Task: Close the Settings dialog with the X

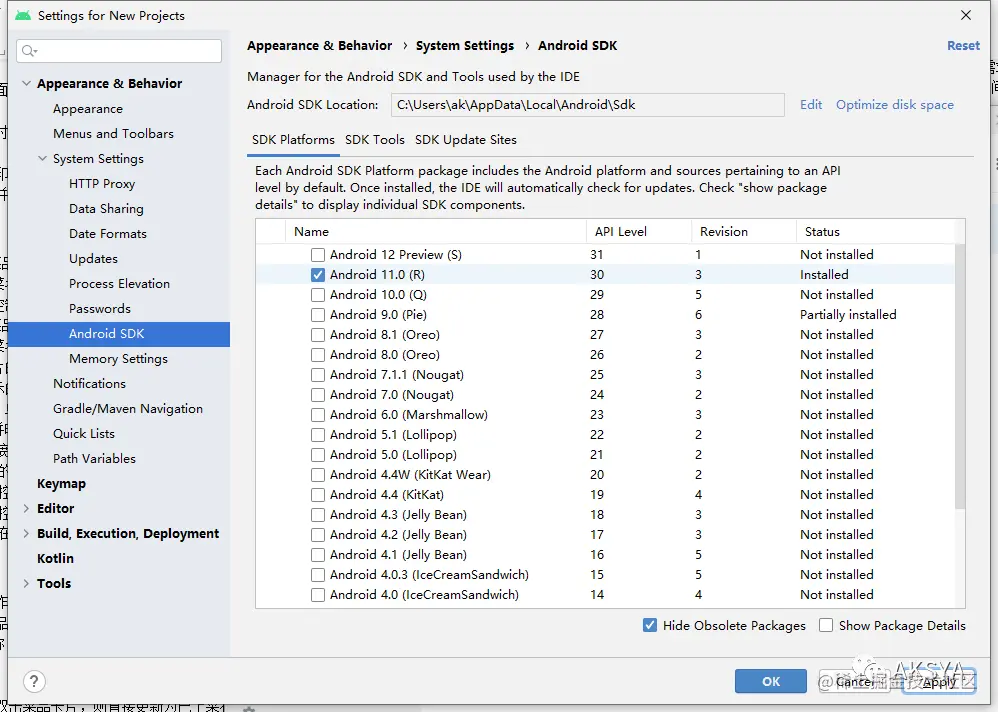Action: coord(966,15)
